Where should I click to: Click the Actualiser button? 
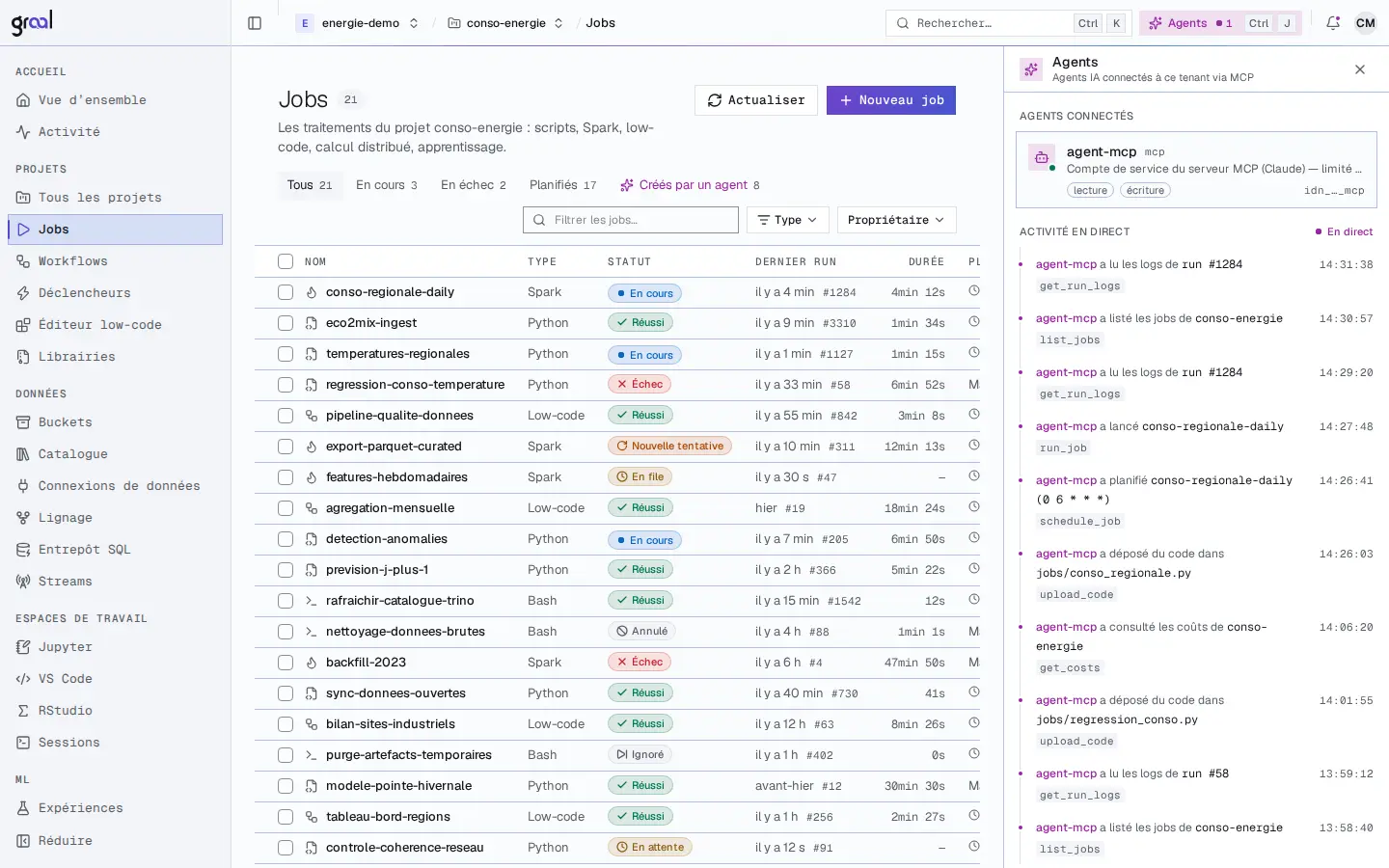tap(756, 100)
